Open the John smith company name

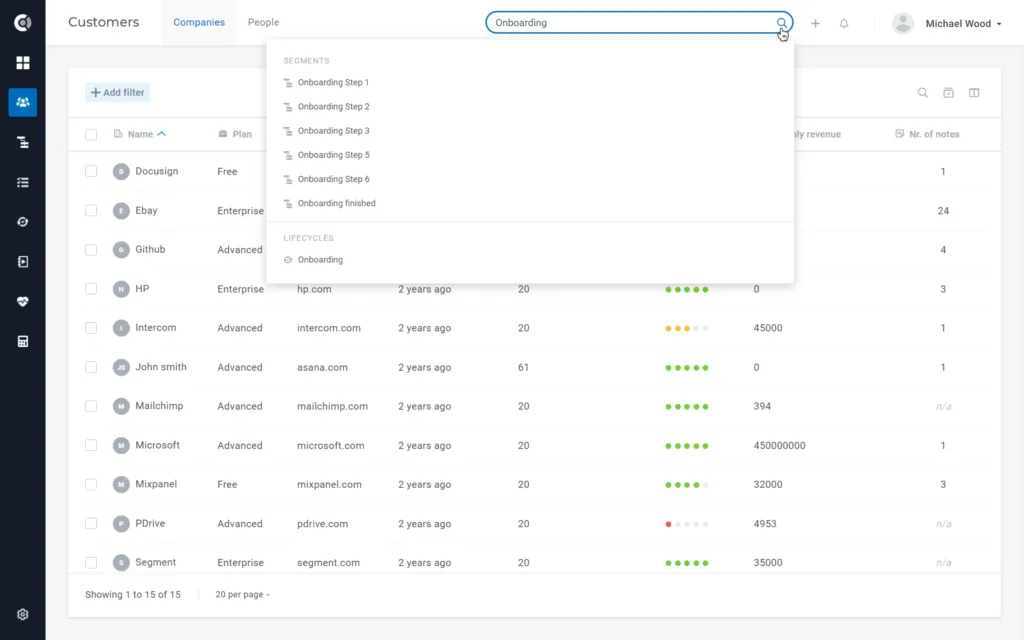(x=161, y=367)
